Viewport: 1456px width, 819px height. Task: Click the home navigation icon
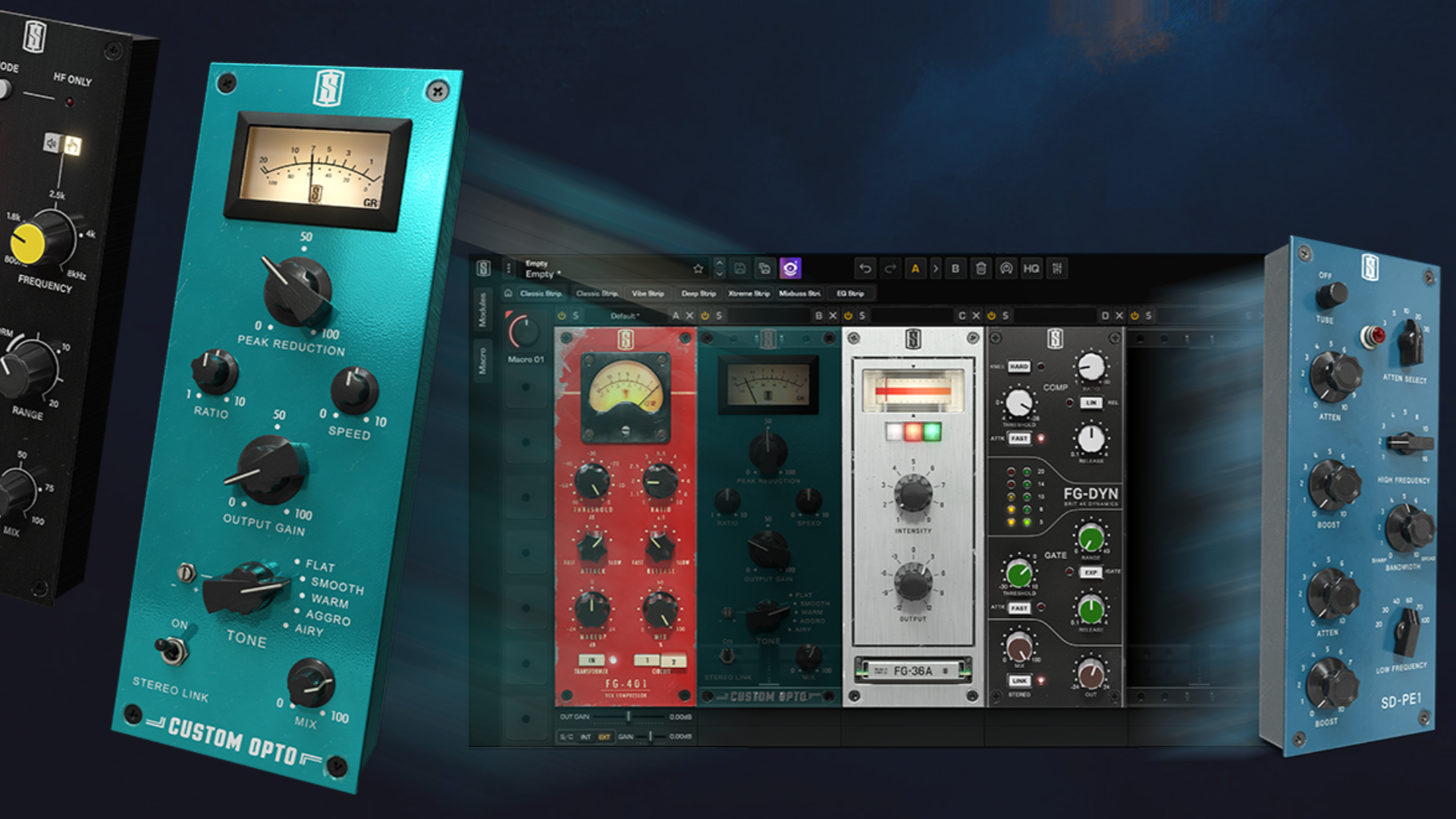pos(508,293)
